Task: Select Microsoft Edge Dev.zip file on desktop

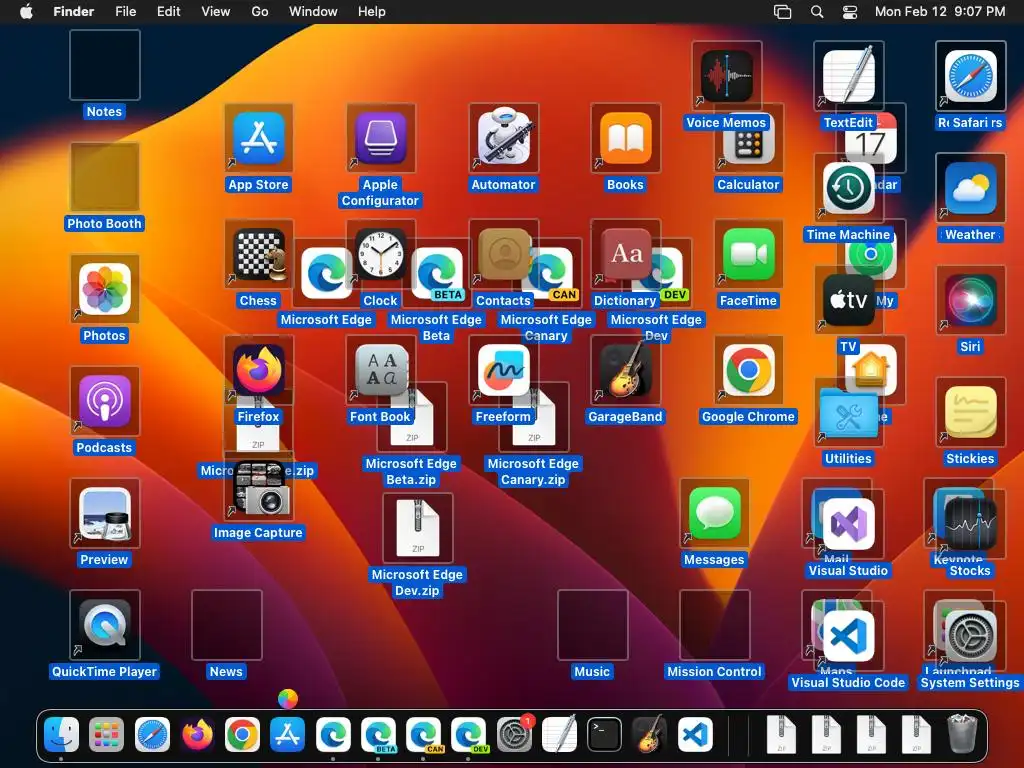Action: [x=418, y=529]
